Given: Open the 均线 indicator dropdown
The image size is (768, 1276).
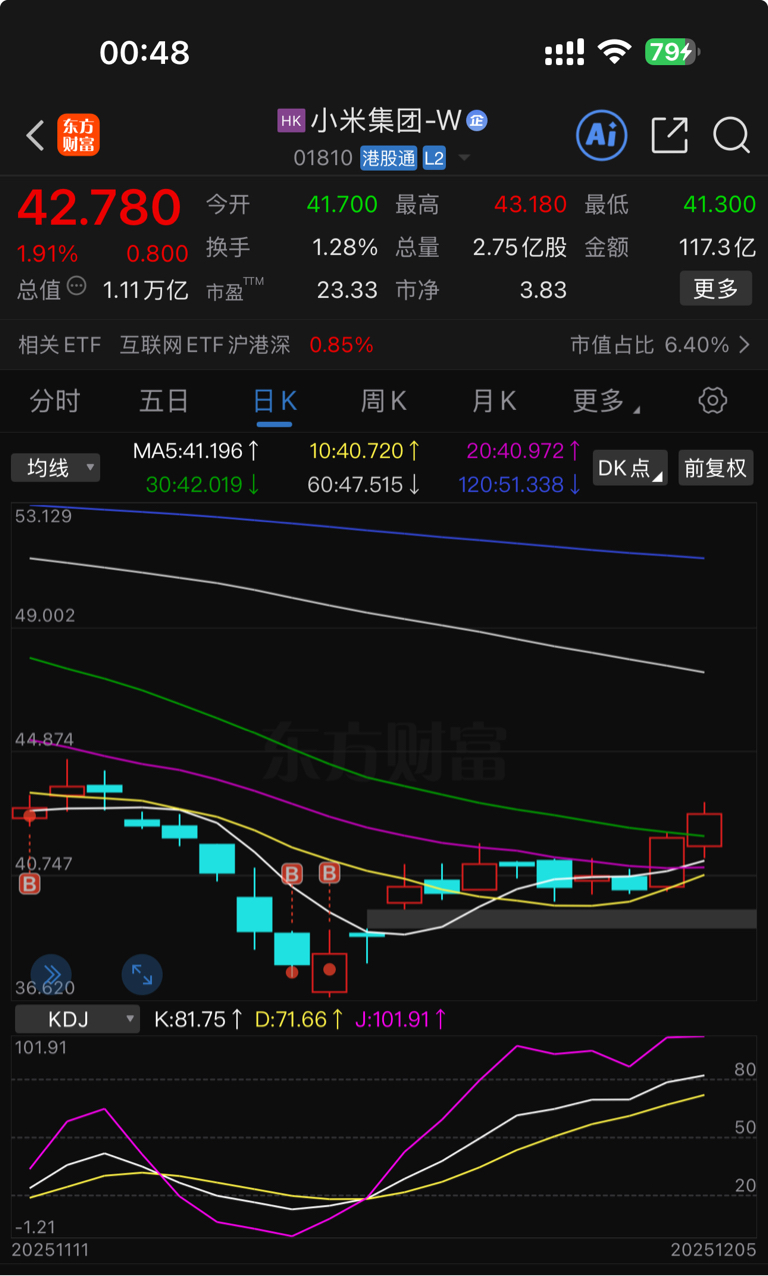Looking at the screenshot, I should click(55, 467).
